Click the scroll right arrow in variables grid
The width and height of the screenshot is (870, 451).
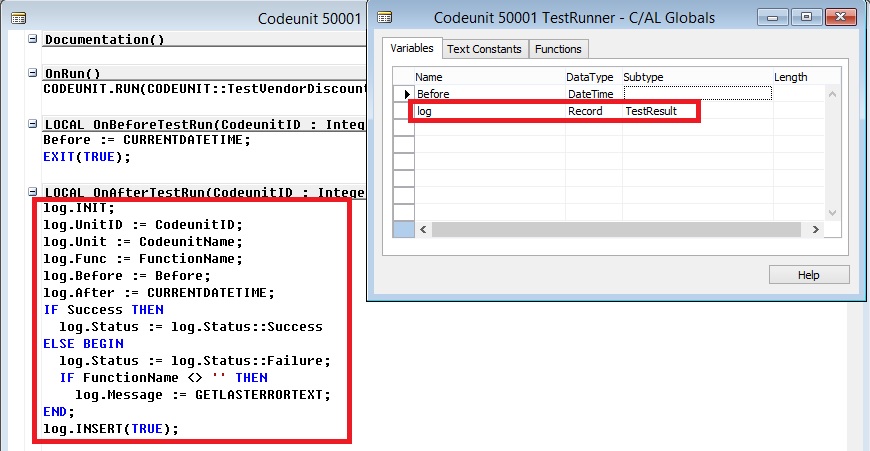816,230
